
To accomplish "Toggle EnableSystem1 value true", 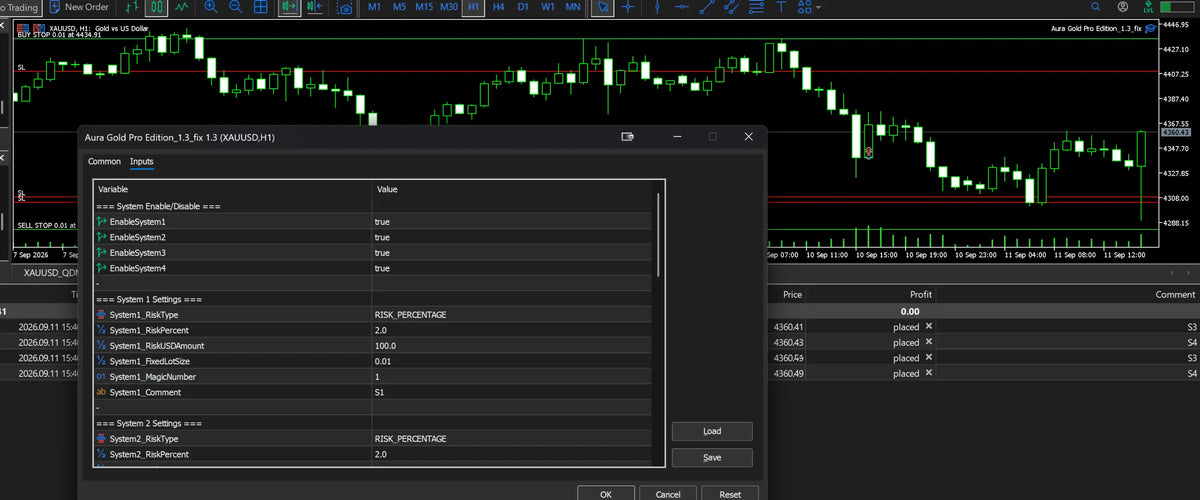I will pyautogui.click(x=511, y=221).
